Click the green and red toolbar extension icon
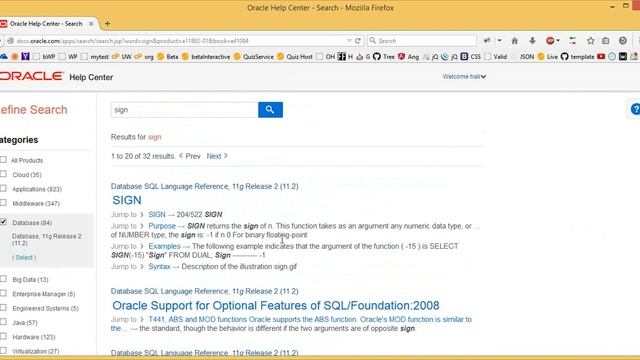The height and width of the screenshot is (360, 640). coord(573,41)
